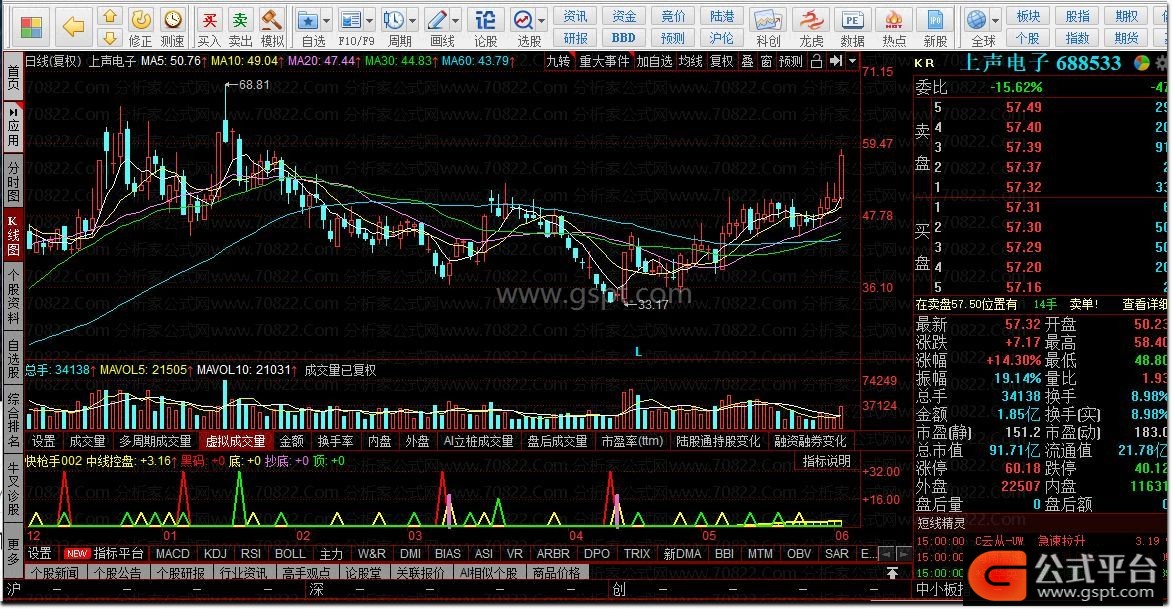Screen dimensions: 1173x609
Task: Click the 33.17 low price marker
Action: tap(652, 304)
